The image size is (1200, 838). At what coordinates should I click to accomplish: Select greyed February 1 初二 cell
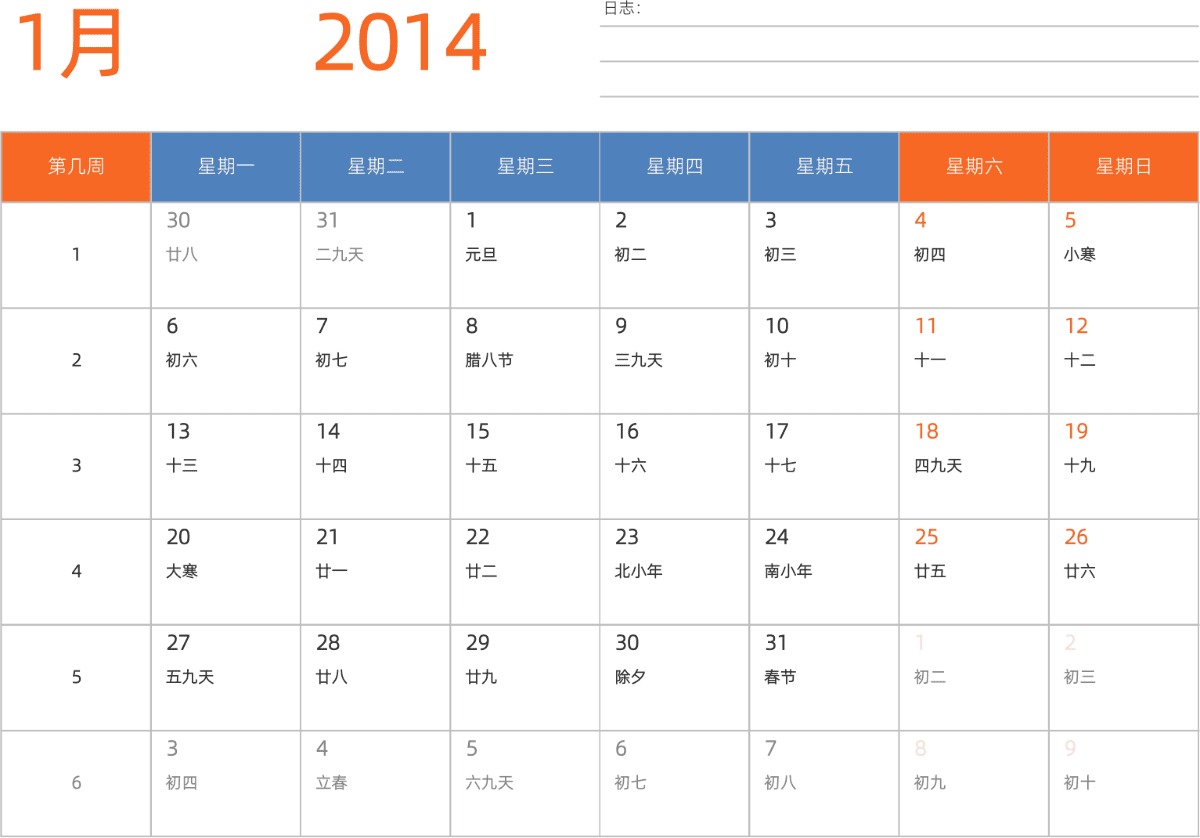click(974, 678)
